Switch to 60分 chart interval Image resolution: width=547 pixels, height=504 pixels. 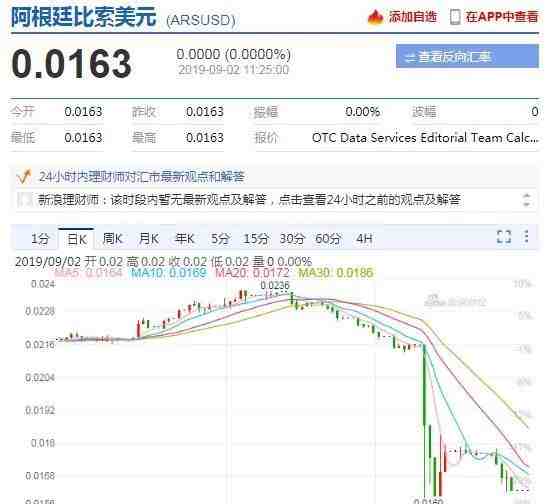pyautogui.click(x=328, y=239)
